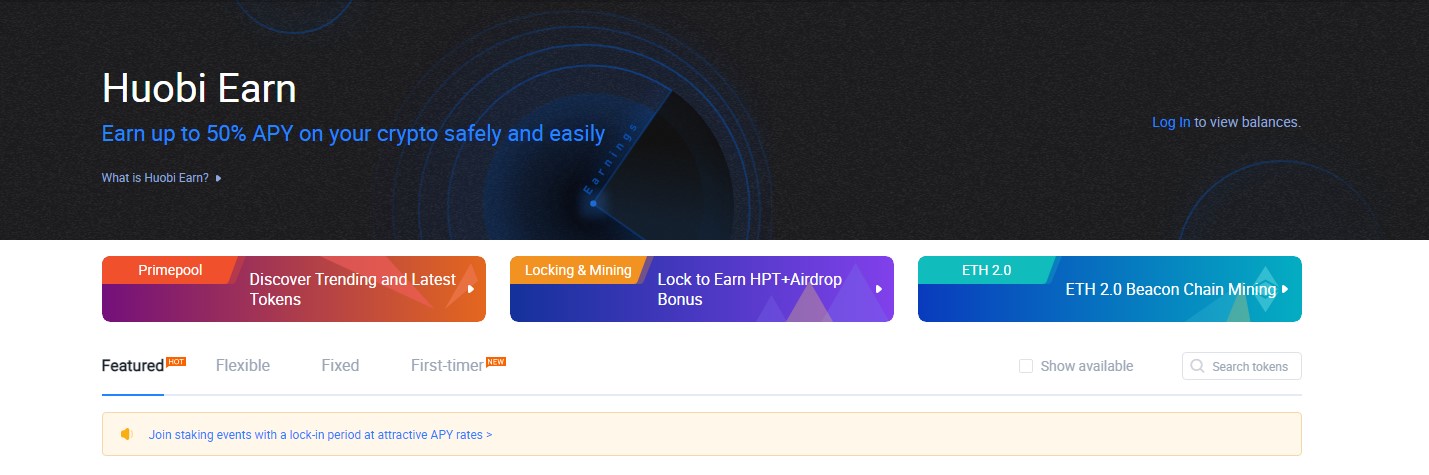Click the arrow on the Primepool banner
The height and width of the screenshot is (475, 1429).
point(470,289)
